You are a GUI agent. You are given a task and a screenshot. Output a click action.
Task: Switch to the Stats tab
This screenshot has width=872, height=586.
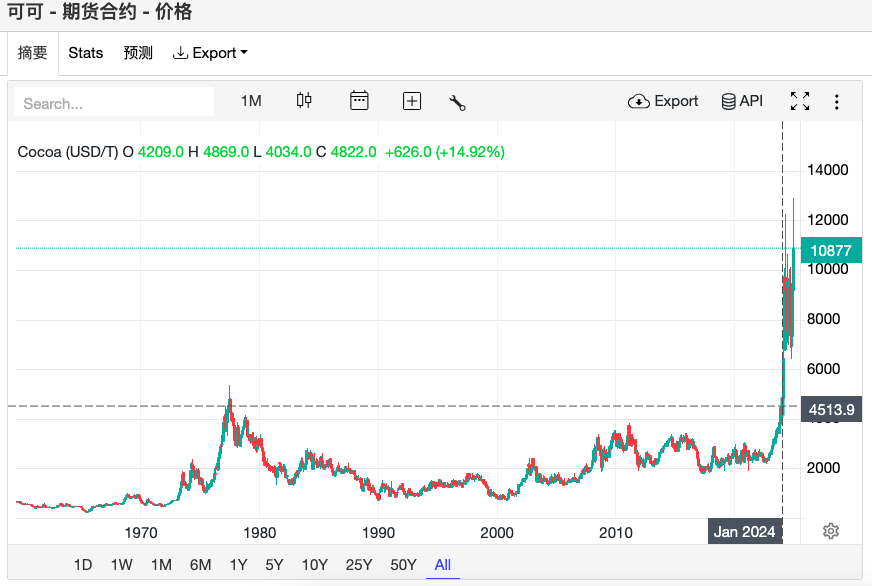pos(86,53)
